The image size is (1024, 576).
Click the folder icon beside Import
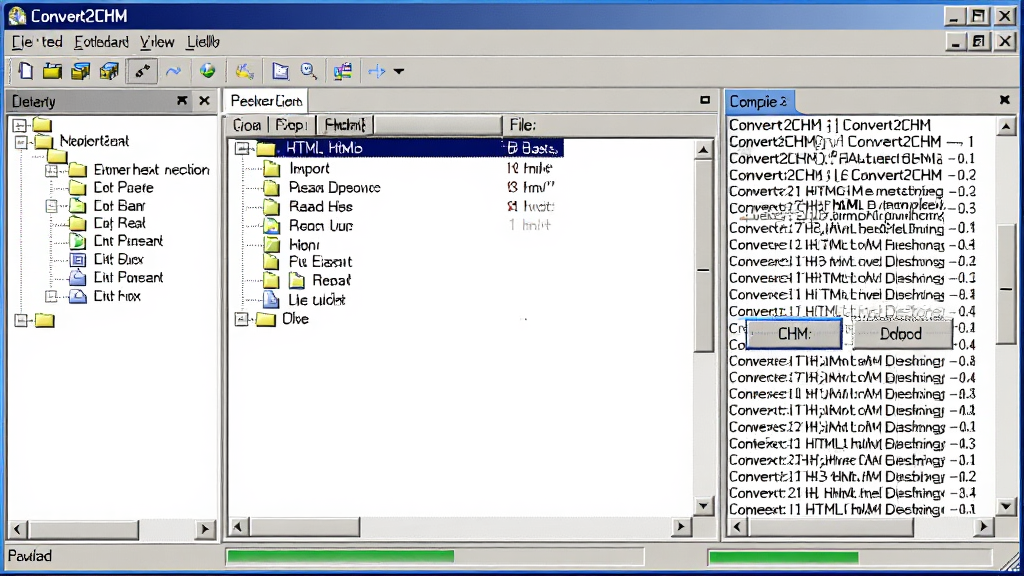(272, 169)
